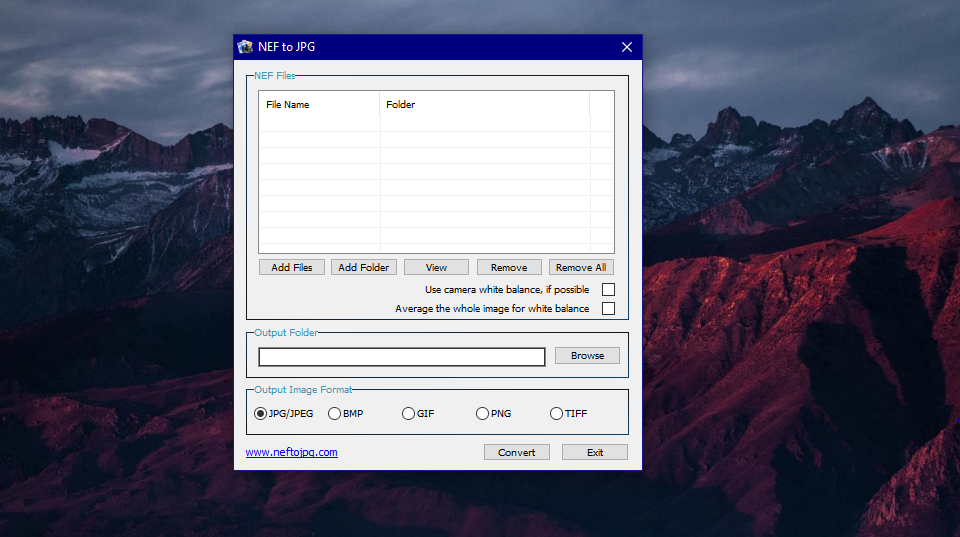
Task: Browse for an output folder
Action: 587,356
